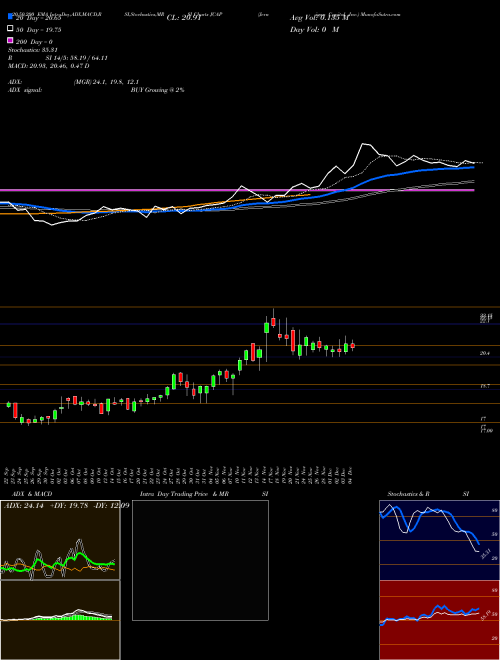Click the blue 20 Day EMA legend swatch
Image resolution: width=500 pixels, height=660 pixels.
pos(10,17)
